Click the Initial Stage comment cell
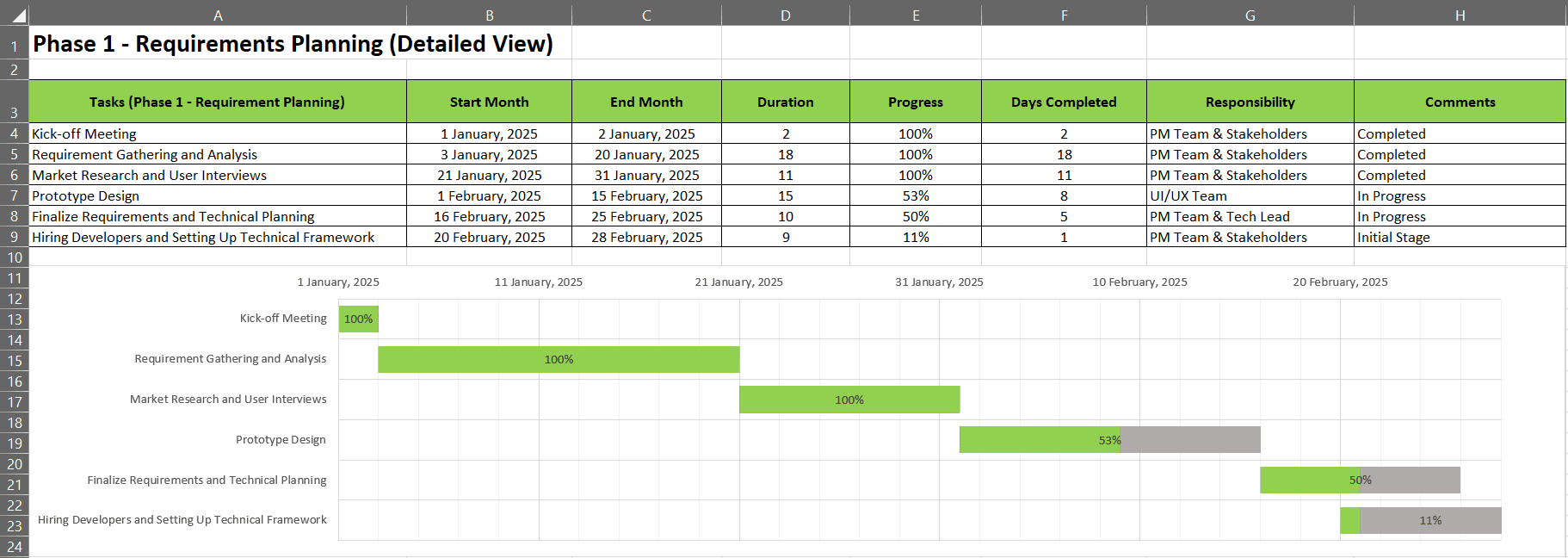 [1460, 237]
